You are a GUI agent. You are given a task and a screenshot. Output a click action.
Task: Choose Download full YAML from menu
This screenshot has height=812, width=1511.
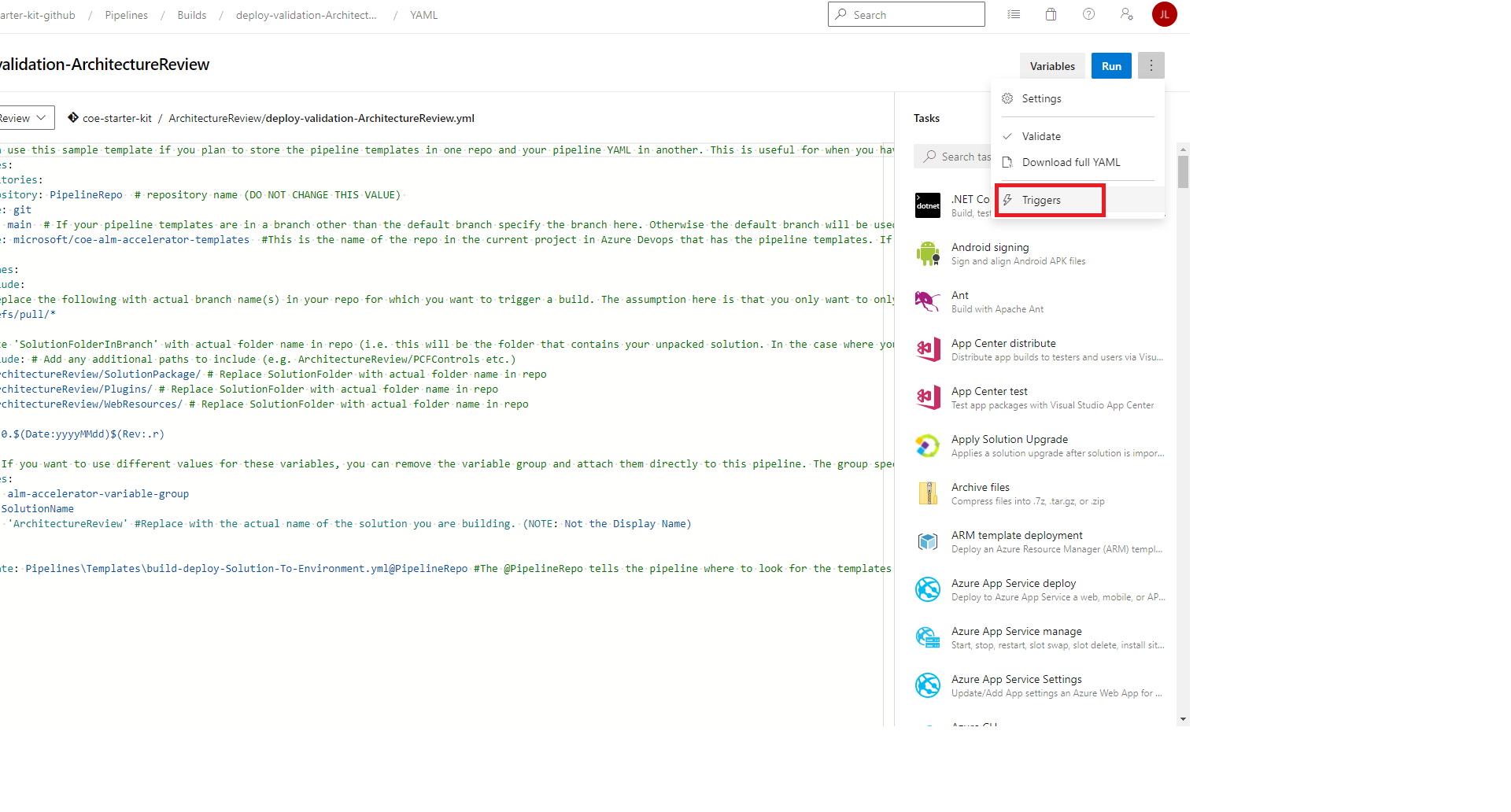[1070, 162]
